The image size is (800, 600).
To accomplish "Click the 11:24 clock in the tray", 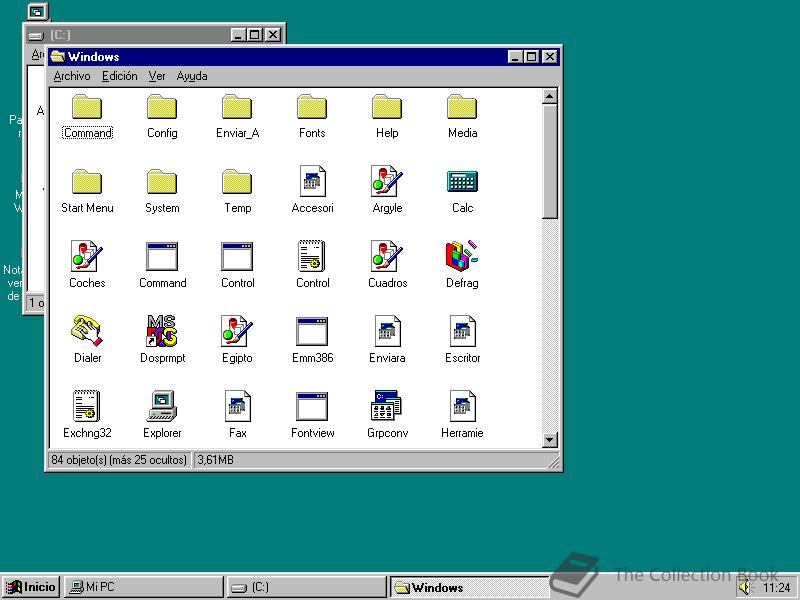I will [777, 588].
